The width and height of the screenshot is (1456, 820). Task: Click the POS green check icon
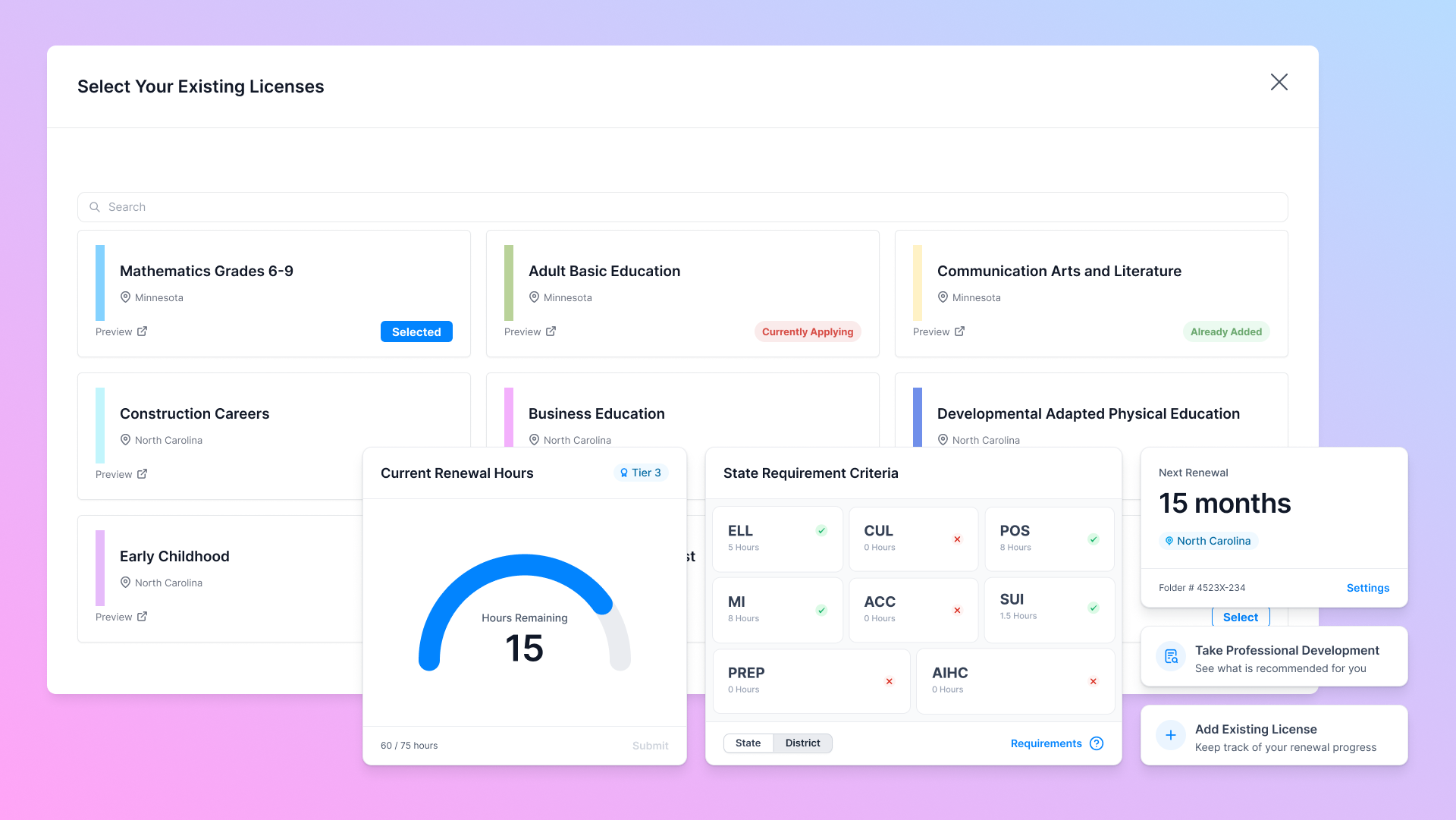pyautogui.click(x=1094, y=539)
